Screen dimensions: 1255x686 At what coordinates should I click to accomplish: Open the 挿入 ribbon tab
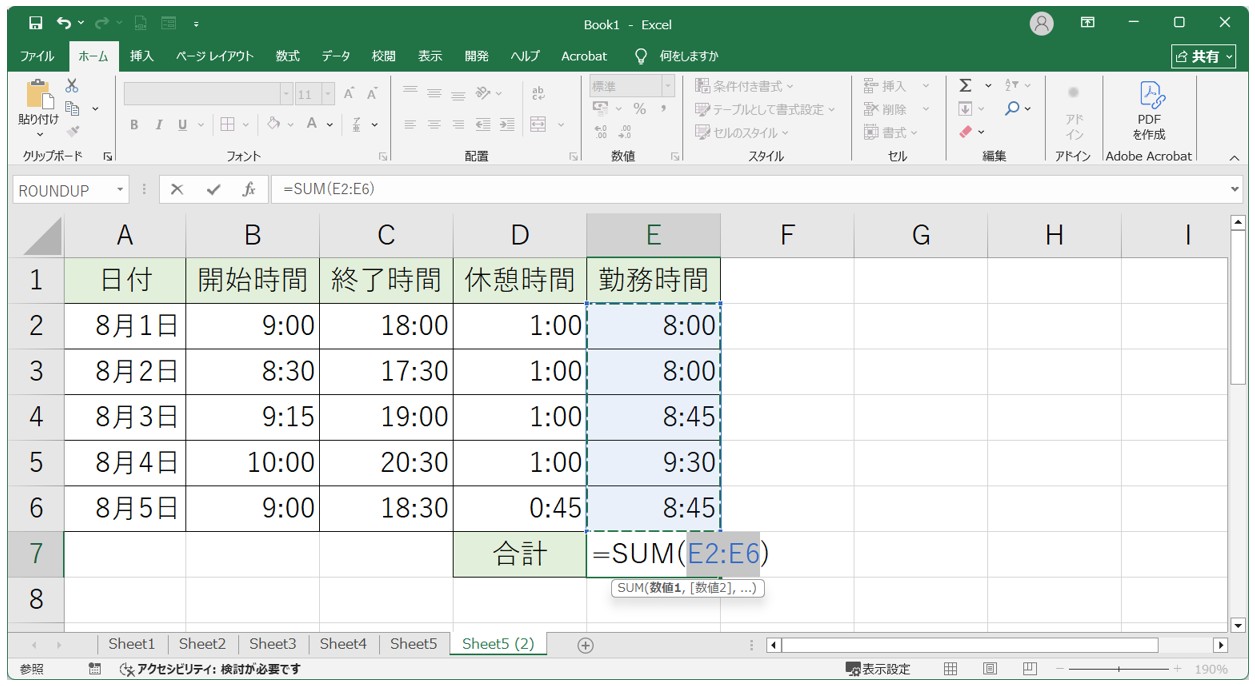point(142,56)
